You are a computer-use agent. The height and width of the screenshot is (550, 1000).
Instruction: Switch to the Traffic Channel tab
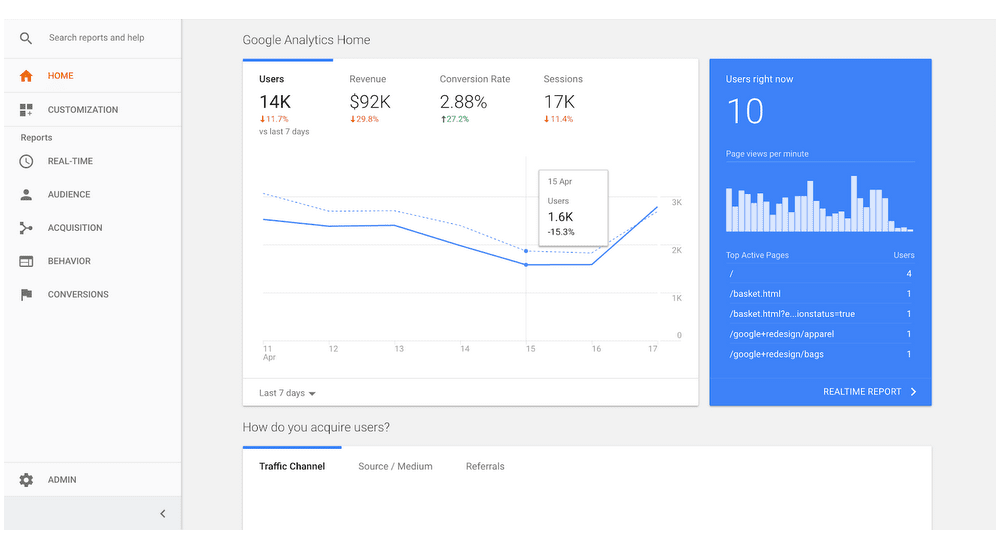pos(292,466)
